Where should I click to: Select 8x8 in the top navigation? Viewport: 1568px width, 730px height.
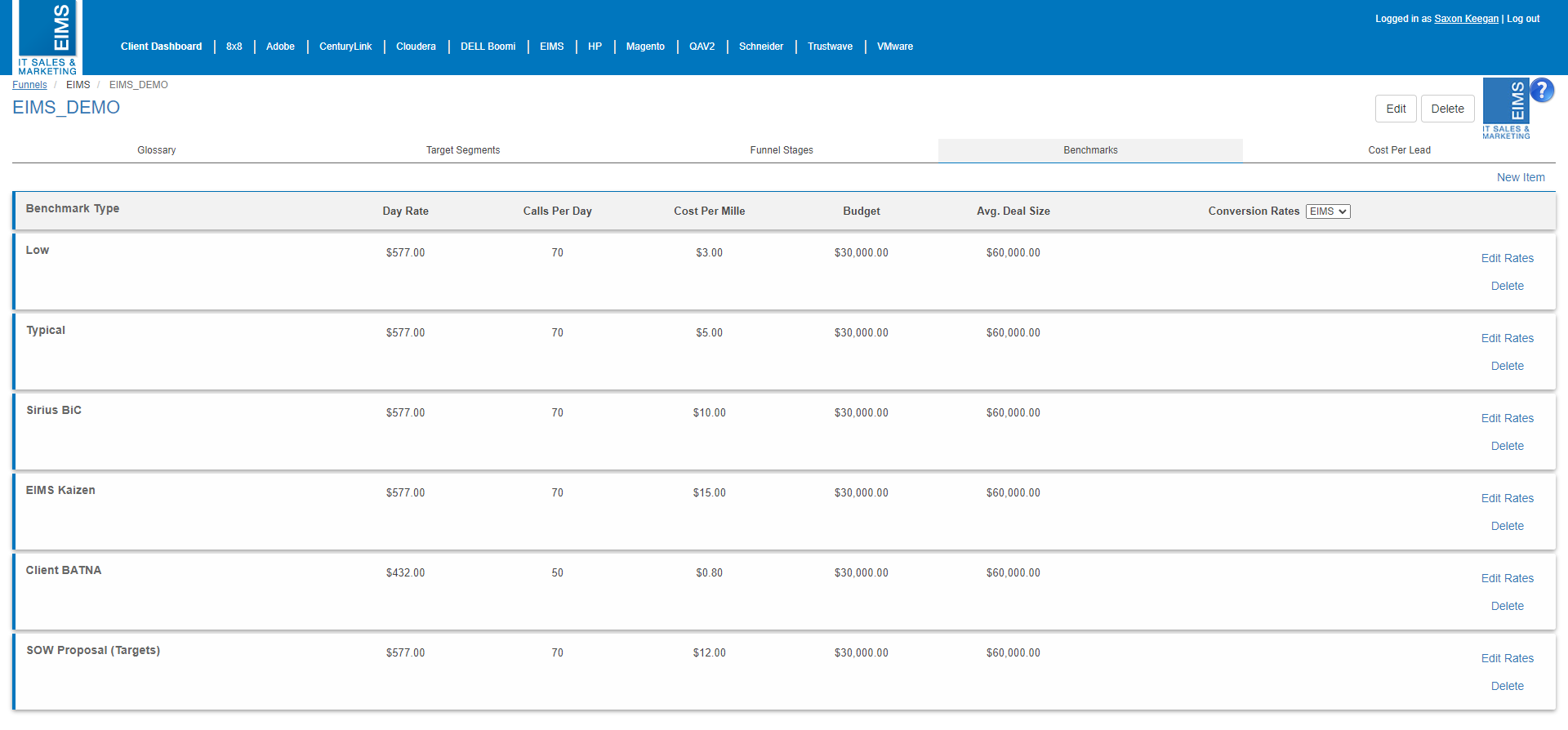(234, 47)
